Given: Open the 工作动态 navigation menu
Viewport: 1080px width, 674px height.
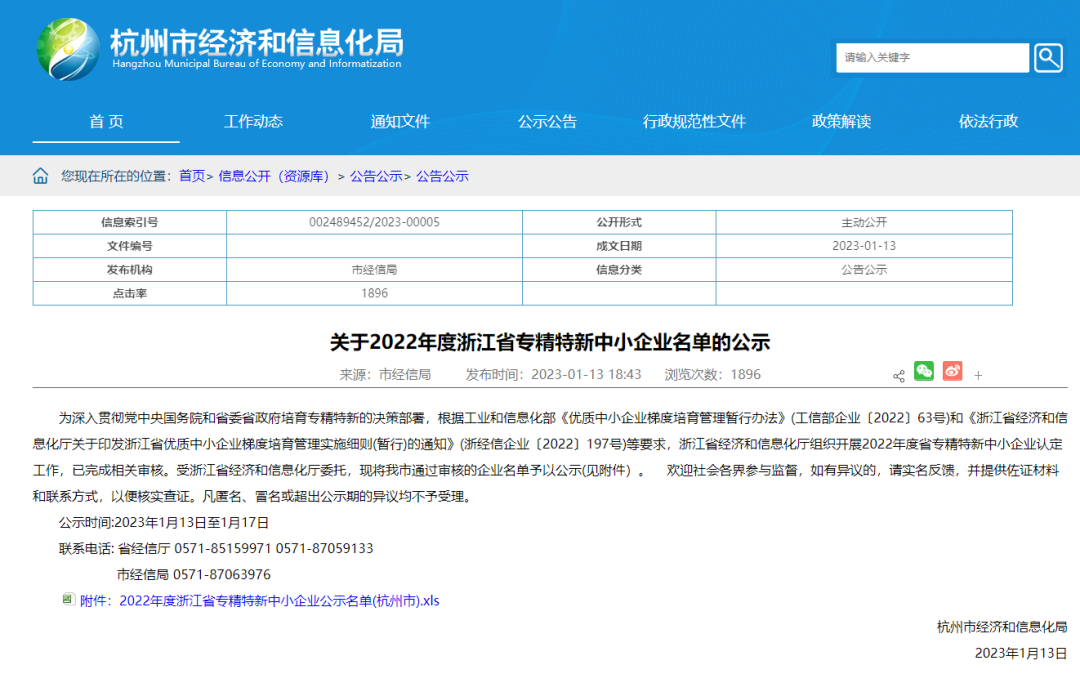Looking at the screenshot, I should point(253,121).
